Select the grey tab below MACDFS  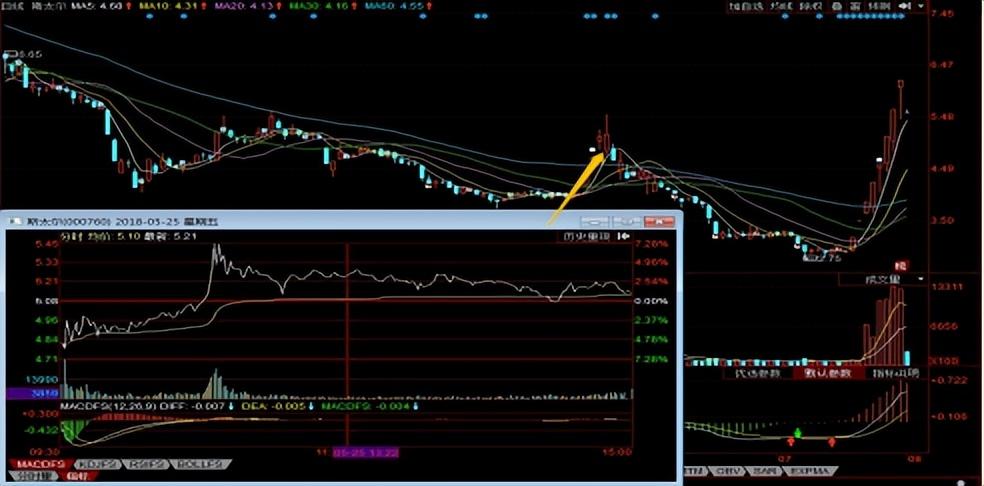pos(33,476)
